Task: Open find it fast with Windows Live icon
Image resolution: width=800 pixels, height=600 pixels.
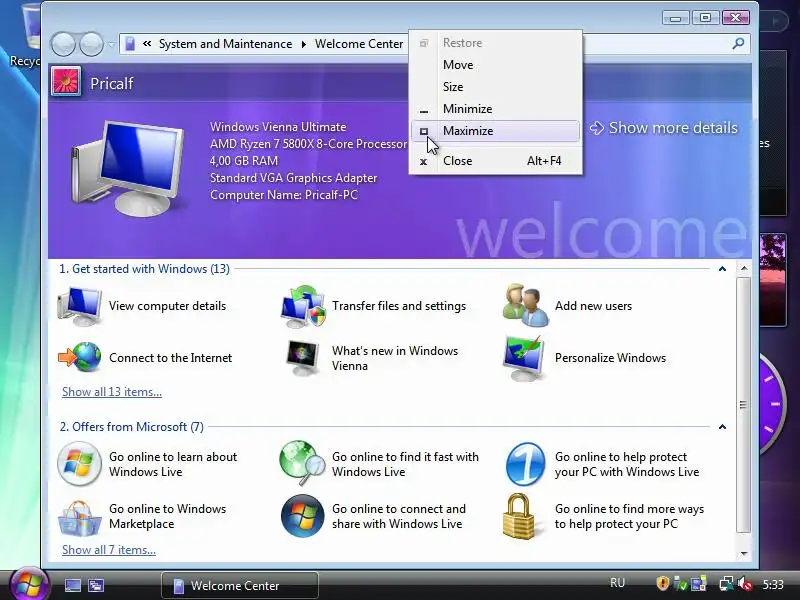Action: [x=303, y=463]
